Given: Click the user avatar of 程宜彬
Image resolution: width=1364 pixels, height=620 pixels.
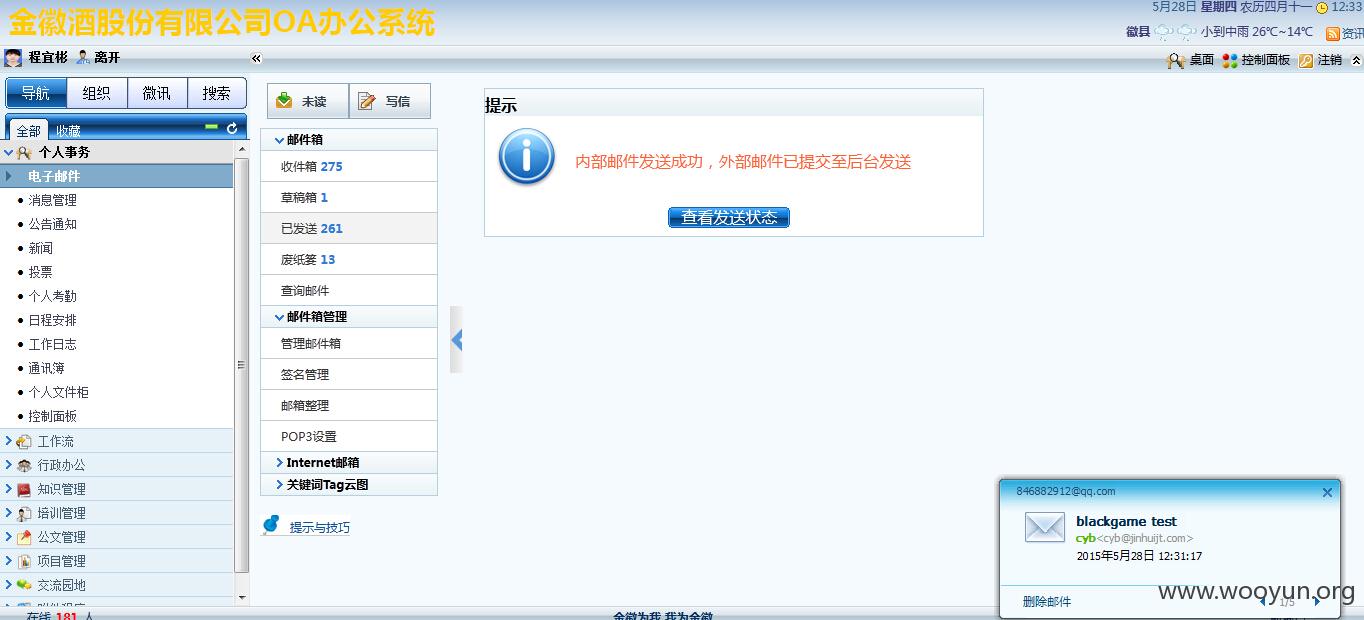Looking at the screenshot, I should click(x=13, y=58).
